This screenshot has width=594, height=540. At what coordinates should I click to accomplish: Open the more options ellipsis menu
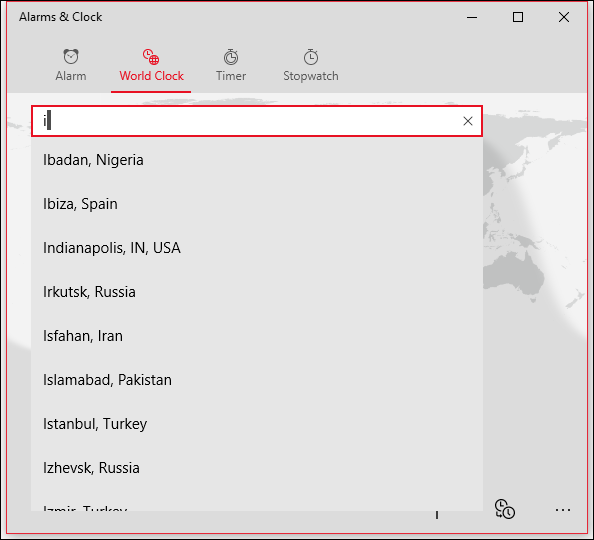click(x=563, y=510)
